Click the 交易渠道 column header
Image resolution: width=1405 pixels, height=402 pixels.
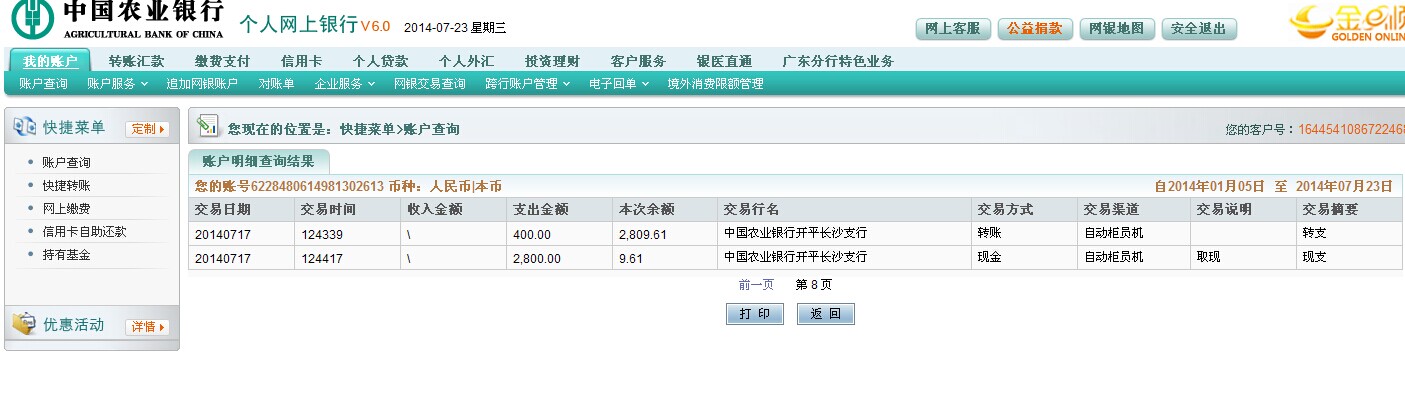[x=1134, y=210]
